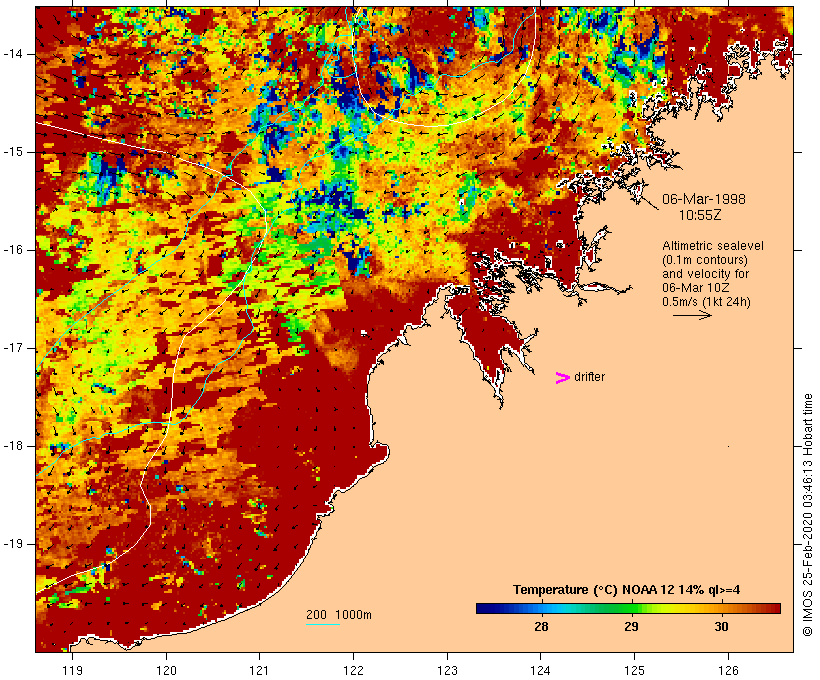This screenshot has width=820, height=680.
Task: Click the '-15' latitude axis label
Action: tap(12, 152)
